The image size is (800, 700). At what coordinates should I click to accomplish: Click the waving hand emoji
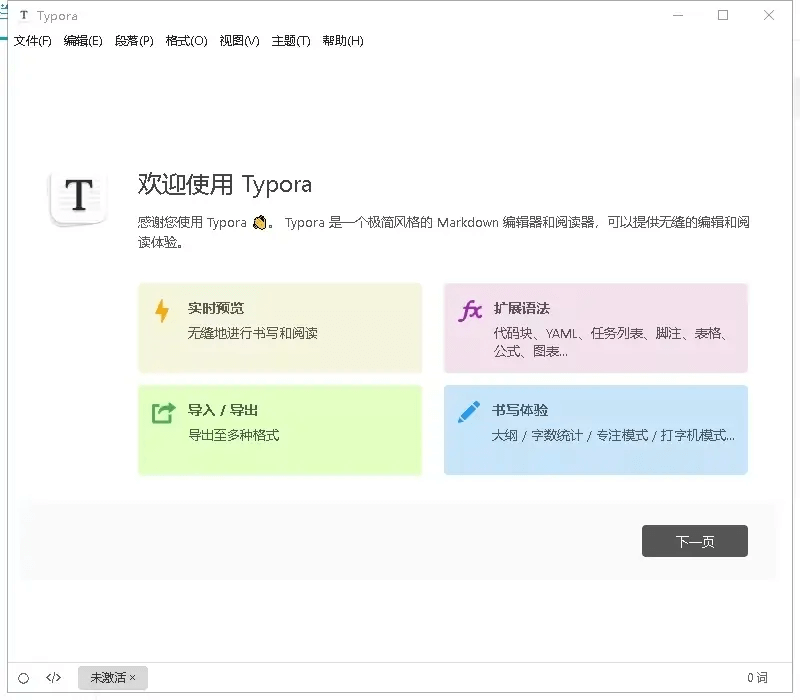click(260, 222)
